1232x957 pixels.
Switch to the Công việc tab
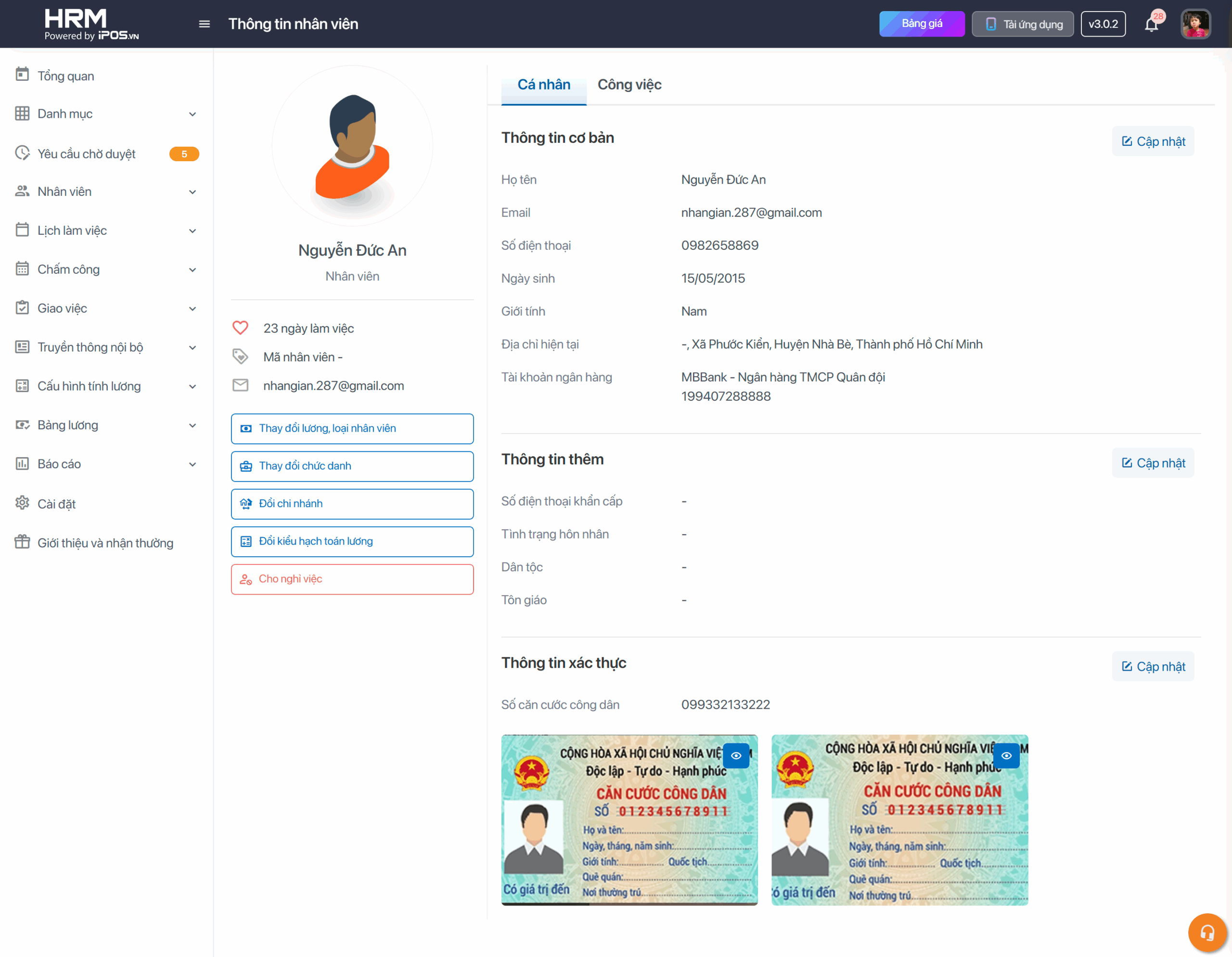(629, 85)
